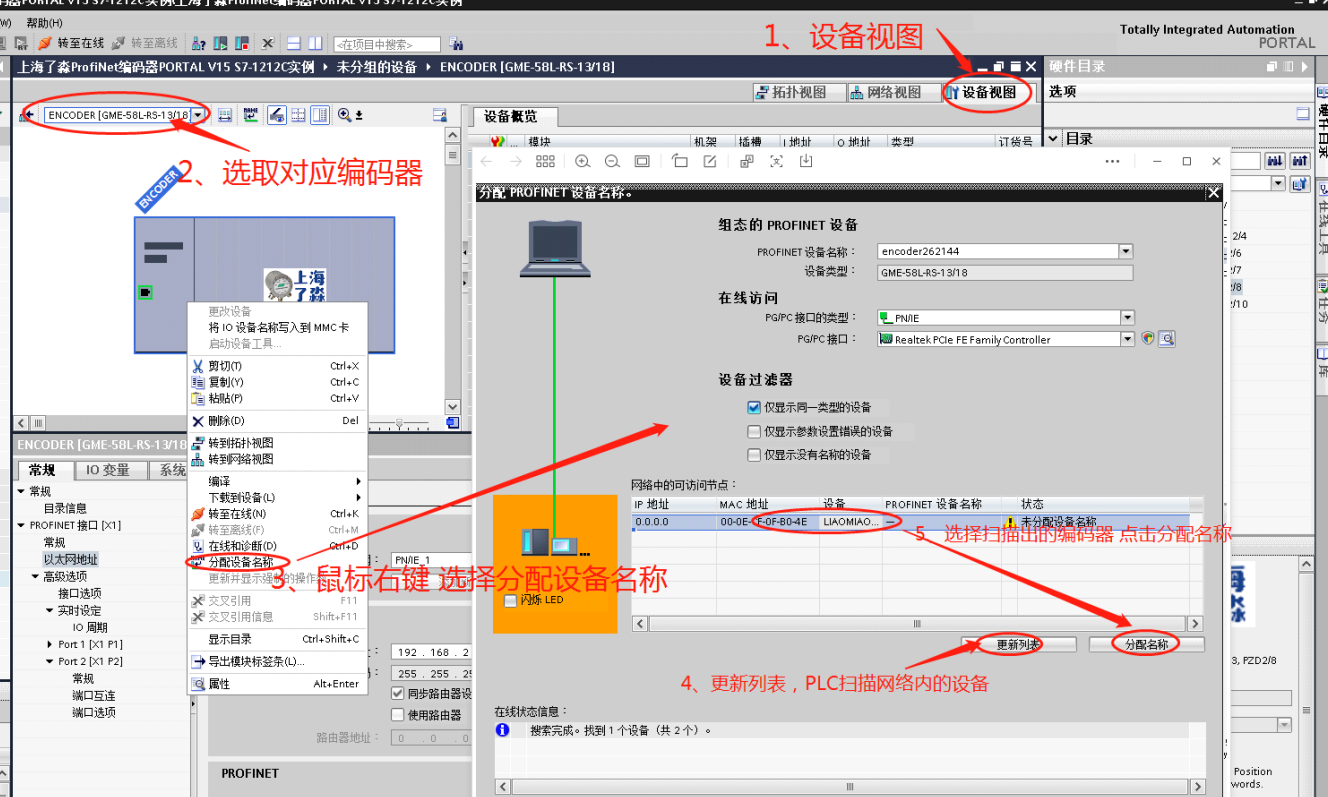Click the image viewer copy picture icon
Screen dimensions: 1328x797
[x=746, y=161]
